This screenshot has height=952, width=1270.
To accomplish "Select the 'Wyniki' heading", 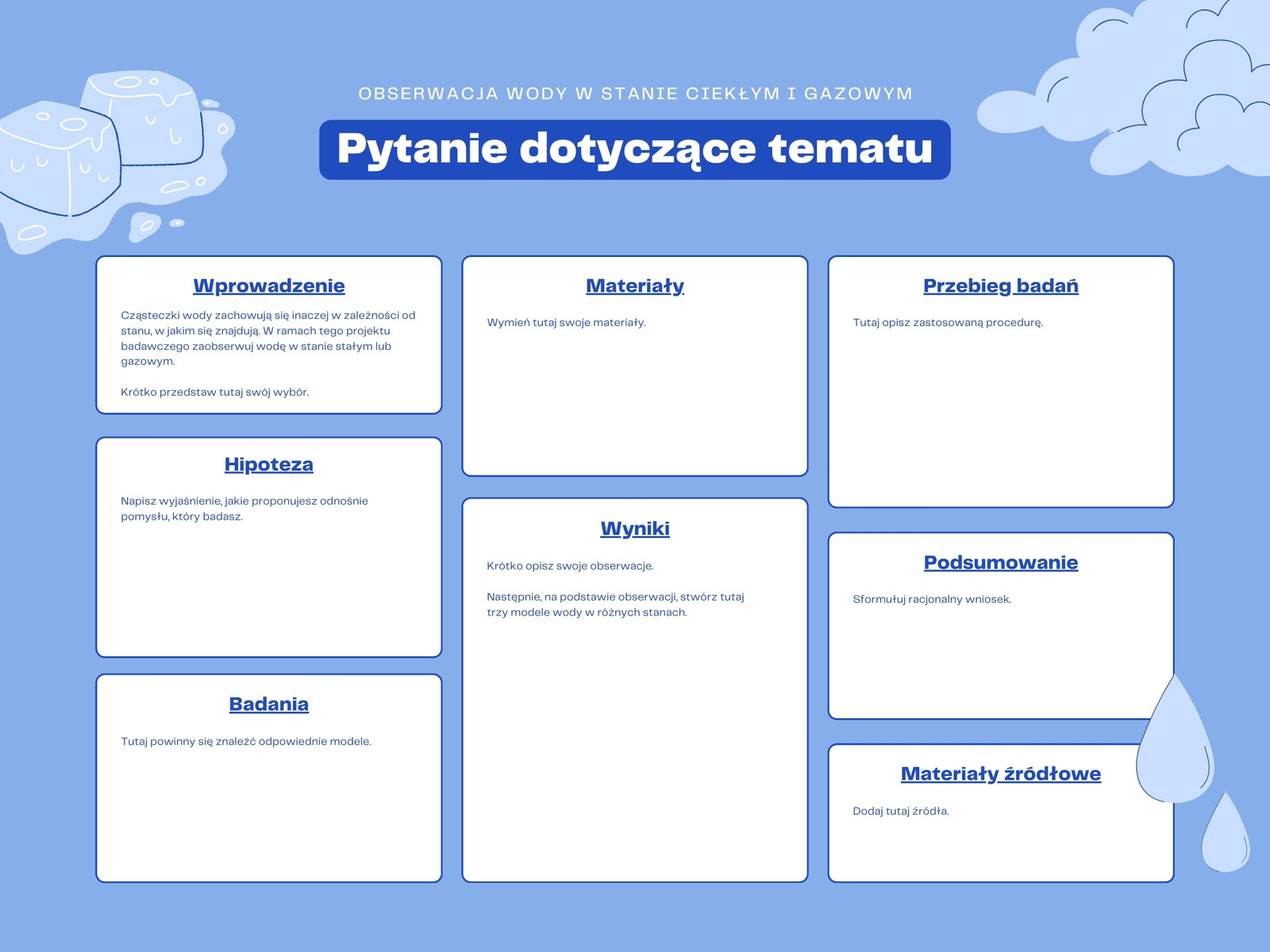I will [x=635, y=528].
